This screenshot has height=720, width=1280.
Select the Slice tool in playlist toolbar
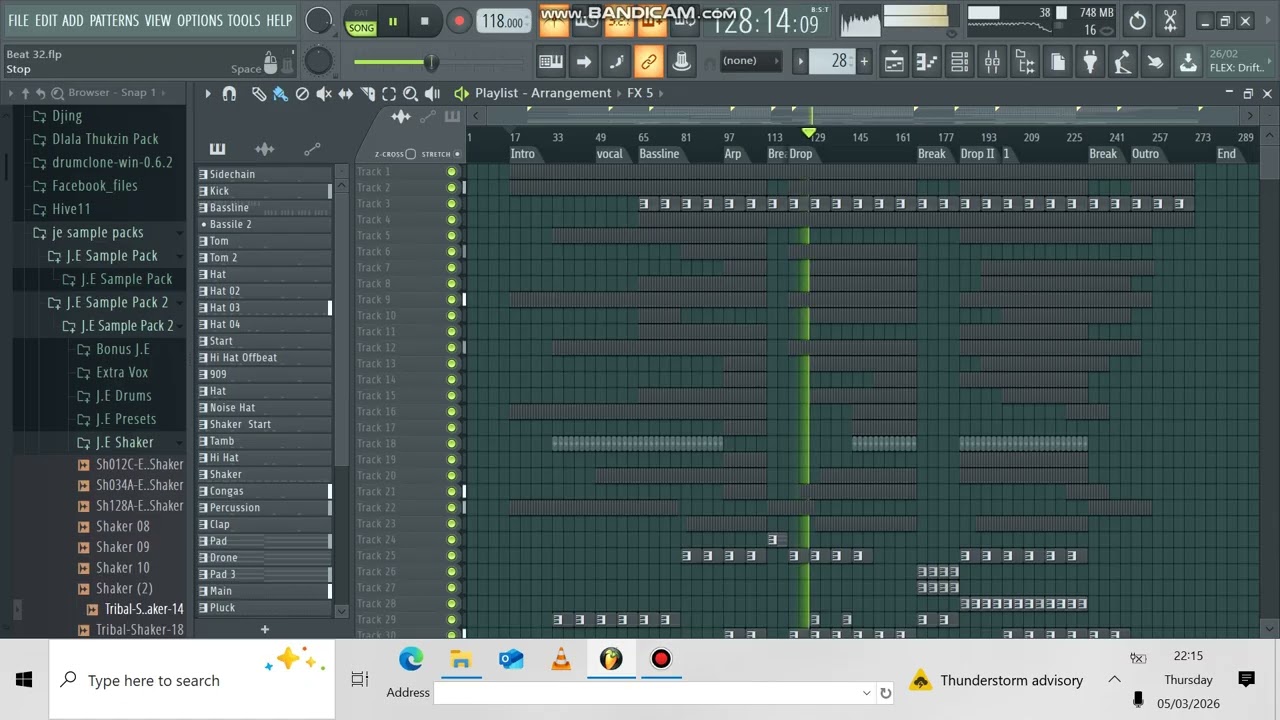[367, 93]
